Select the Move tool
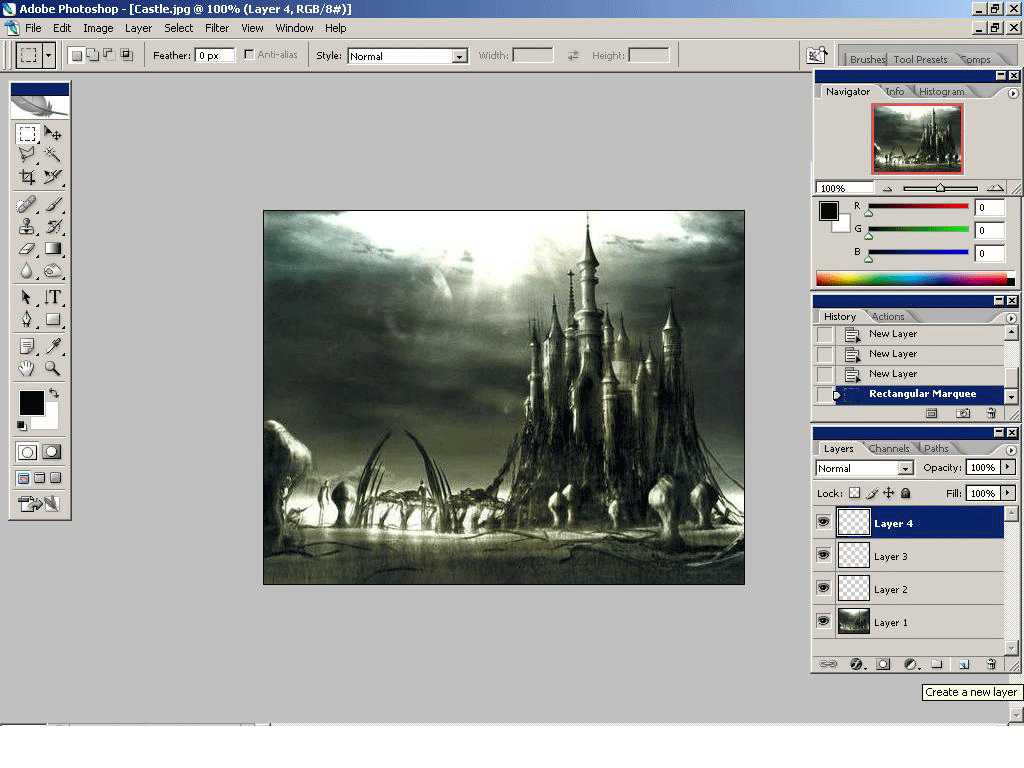 click(x=52, y=134)
